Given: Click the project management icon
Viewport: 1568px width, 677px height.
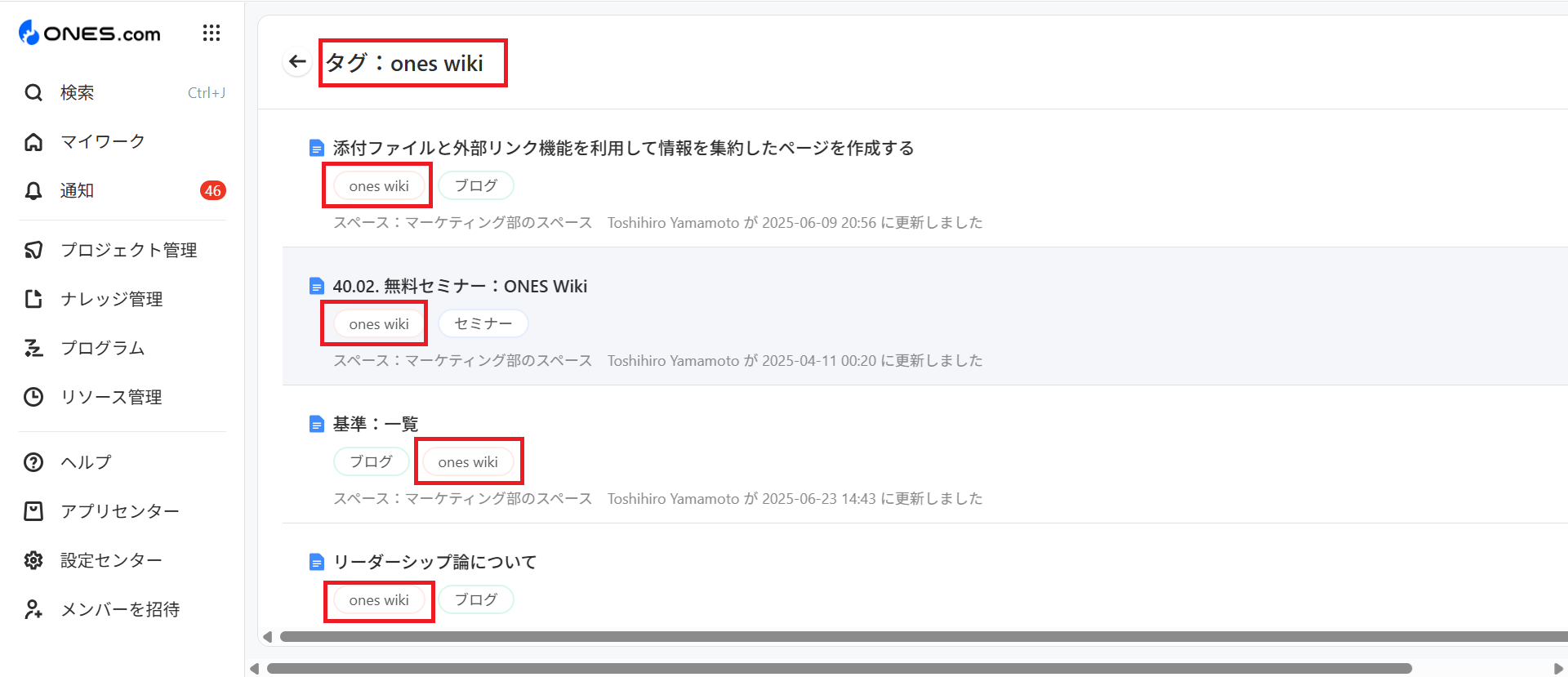Looking at the screenshot, I should (33, 250).
